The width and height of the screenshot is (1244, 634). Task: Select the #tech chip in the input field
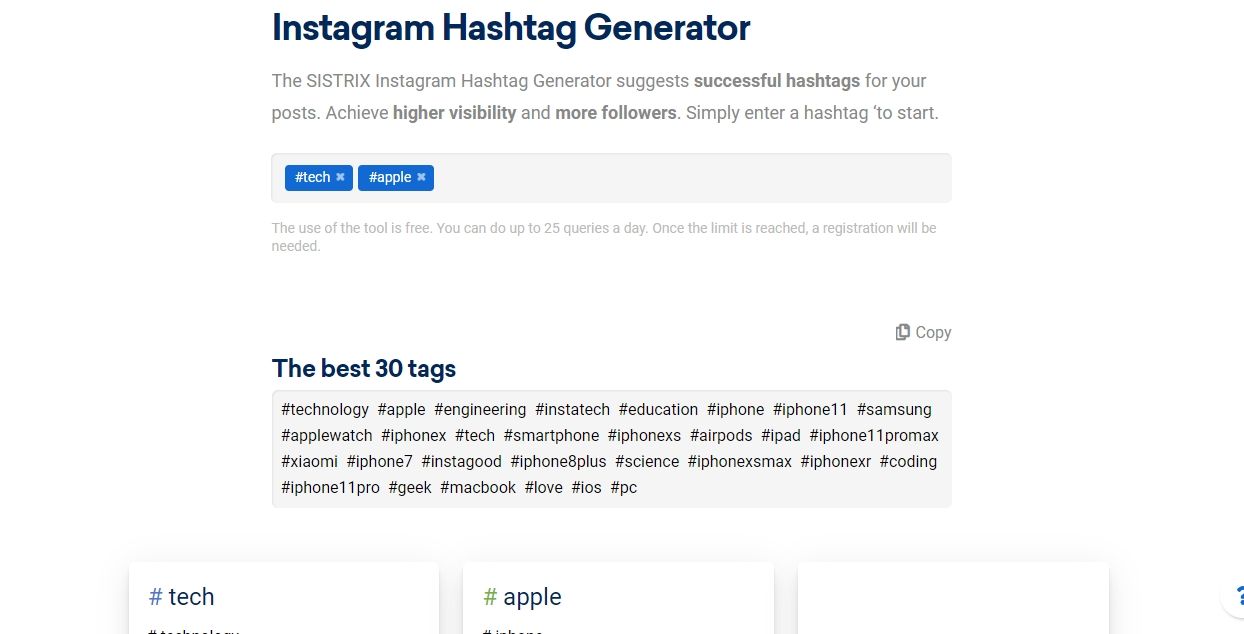(x=312, y=177)
